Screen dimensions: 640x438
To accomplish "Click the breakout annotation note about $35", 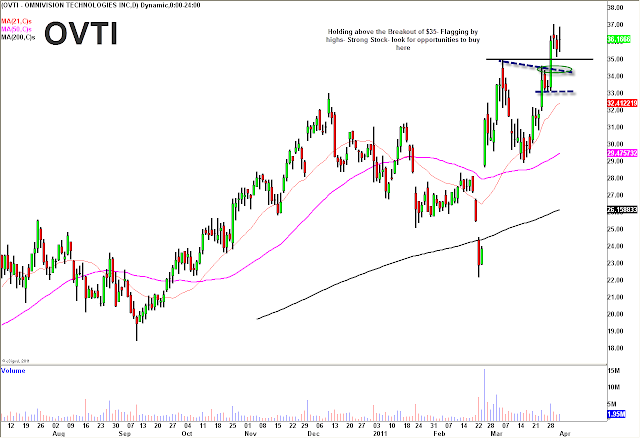I will click(x=403, y=40).
